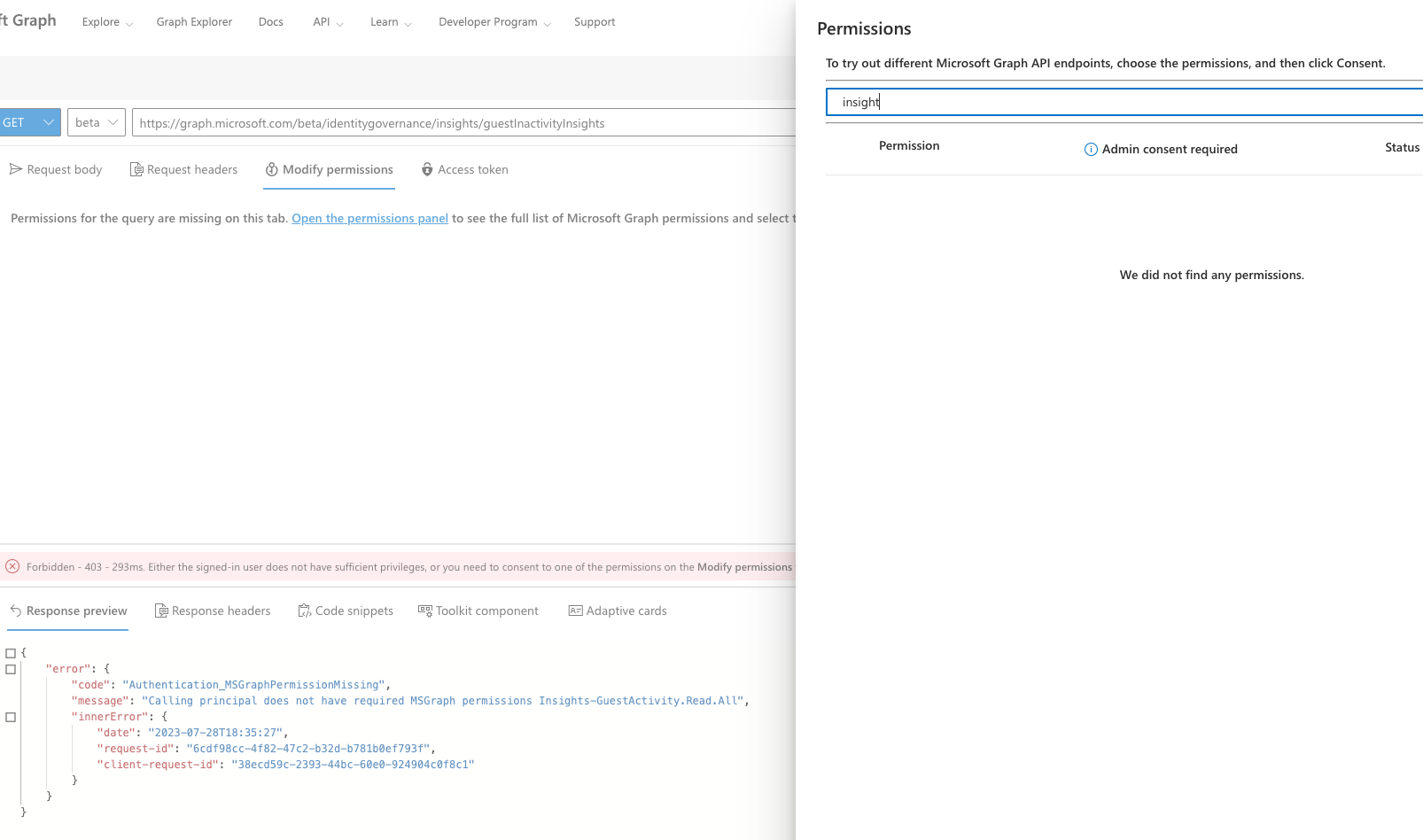Click the Forbidden 403 error banner
Viewport: 1423px width, 840px height.
point(399,566)
